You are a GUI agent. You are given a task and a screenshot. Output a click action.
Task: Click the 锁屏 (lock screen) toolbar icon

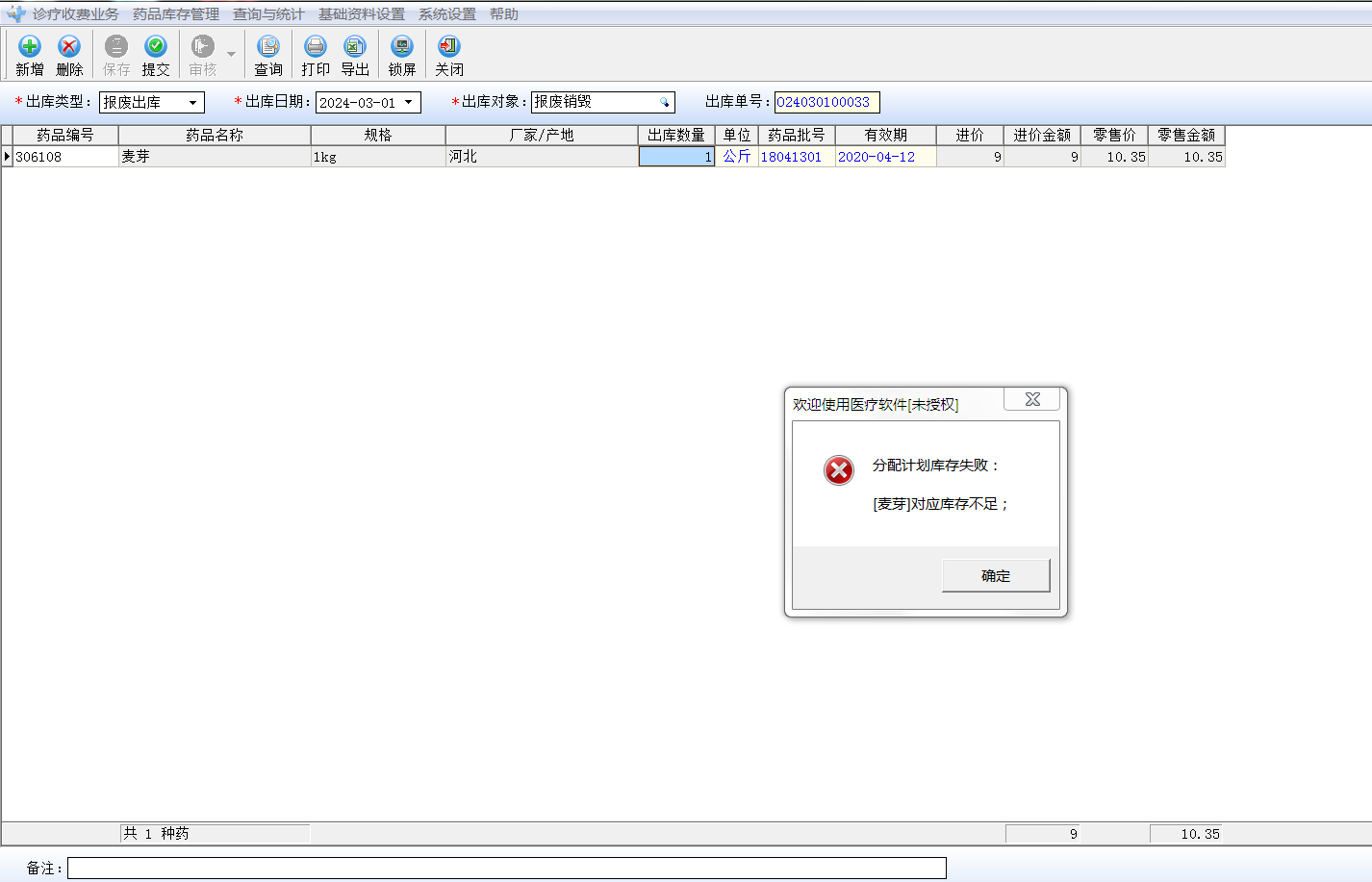pos(402,47)
